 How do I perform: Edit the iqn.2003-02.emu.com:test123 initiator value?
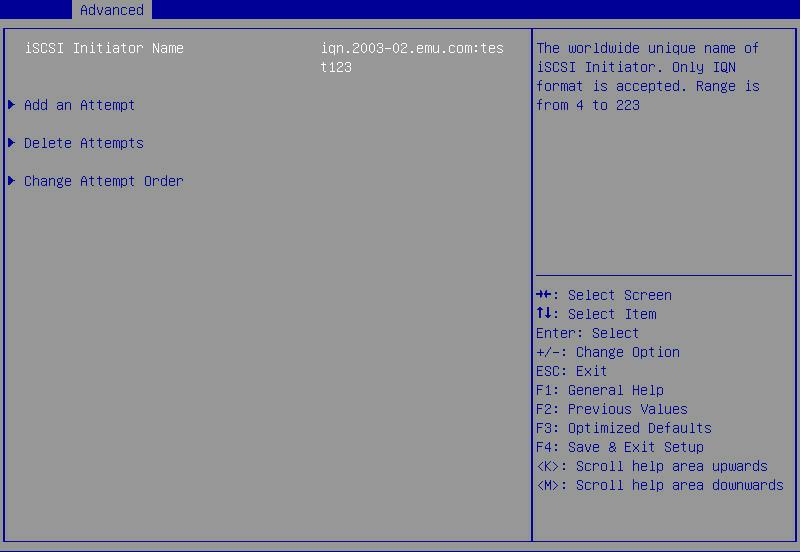coord(412,57)
